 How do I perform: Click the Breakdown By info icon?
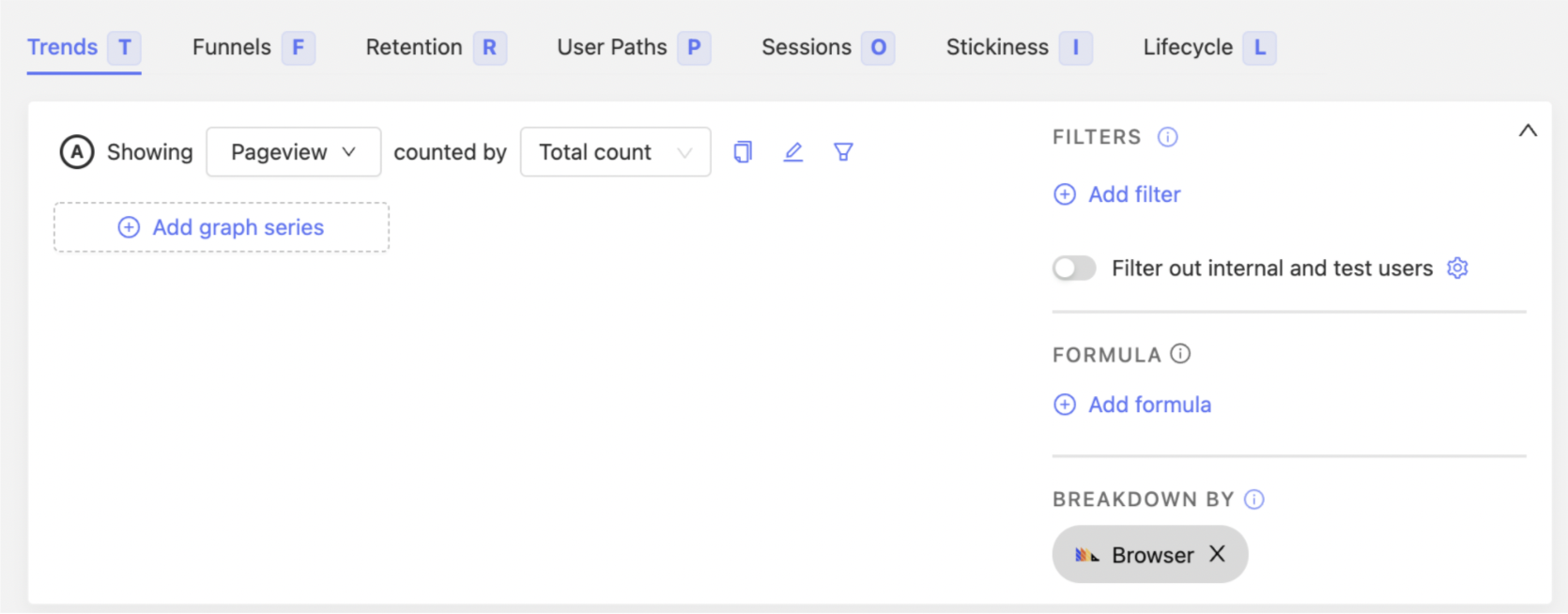[x=1254, y=499]
